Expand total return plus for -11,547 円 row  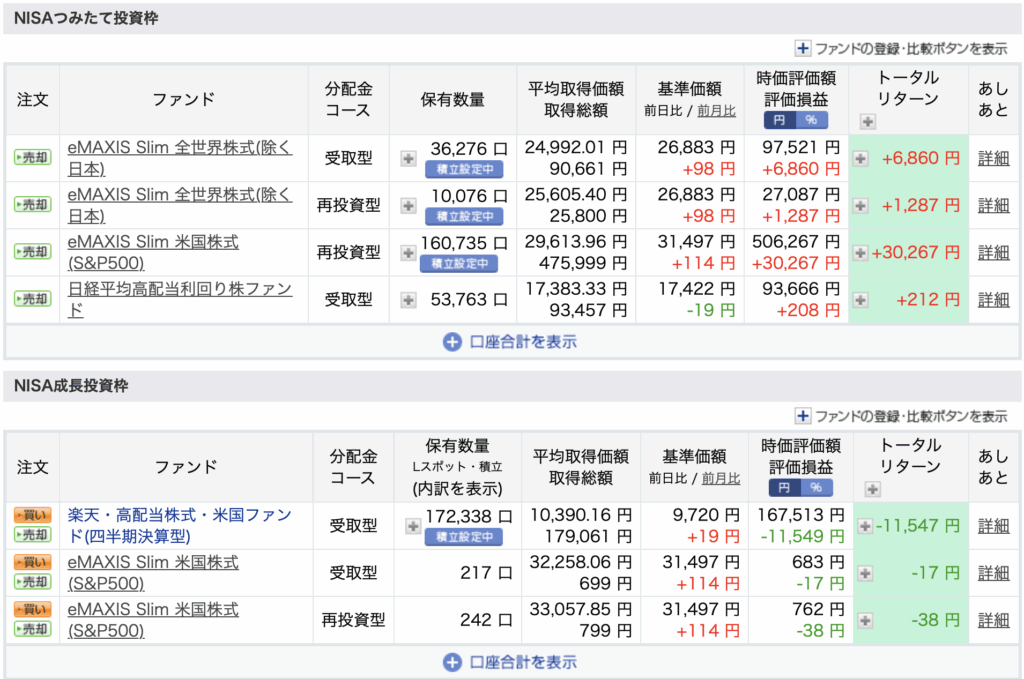pyautogui.click(x=865, y=526)
